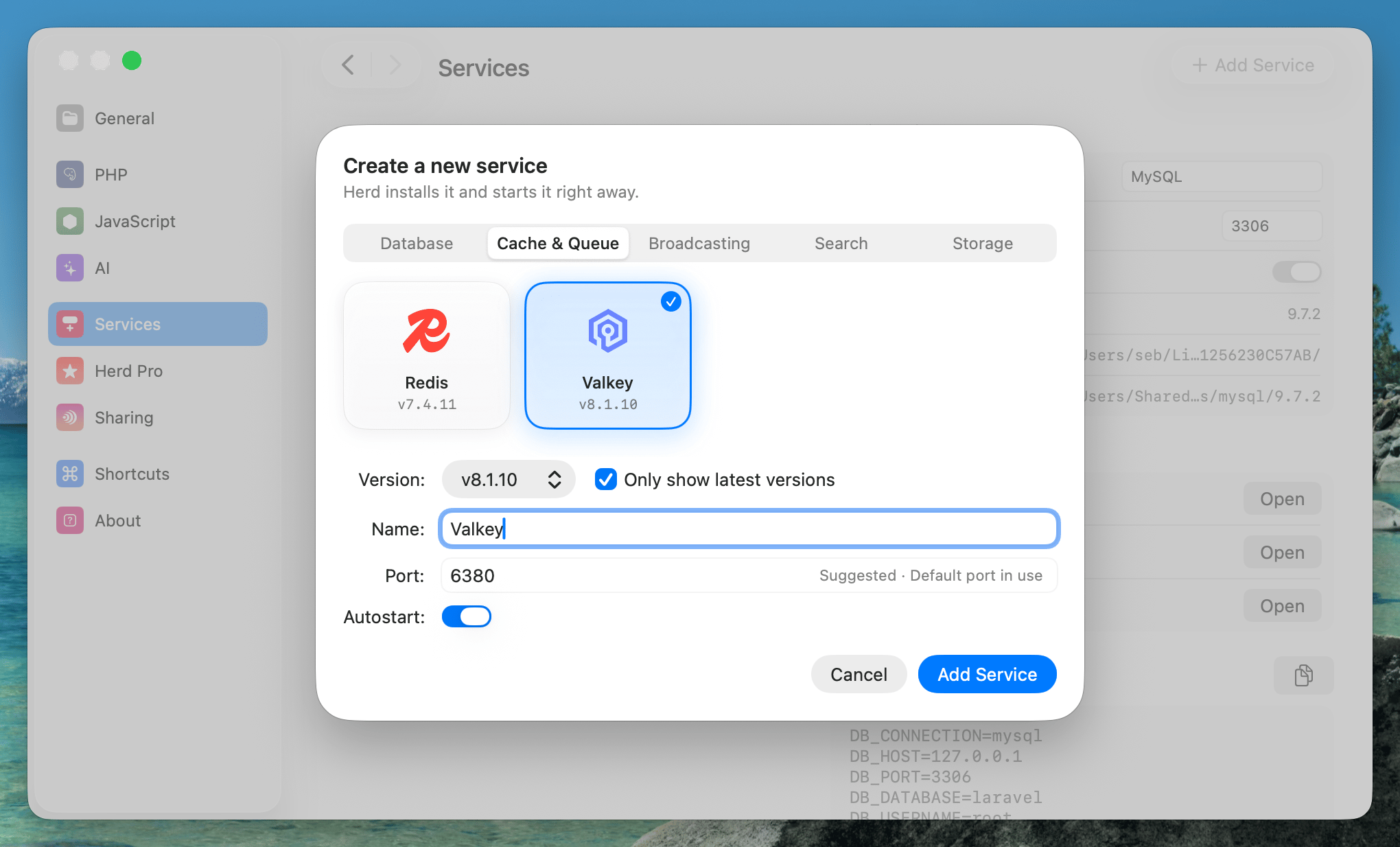1400x847 pixels.
Task: Click the DB_HOST=127.0.0.1 line
Action: click(936, 756)
